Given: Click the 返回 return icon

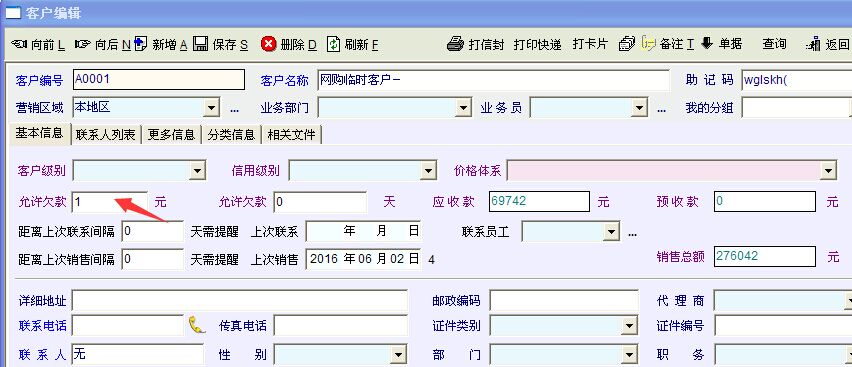Looking at the screenshot, I should (x=813, y=44).
